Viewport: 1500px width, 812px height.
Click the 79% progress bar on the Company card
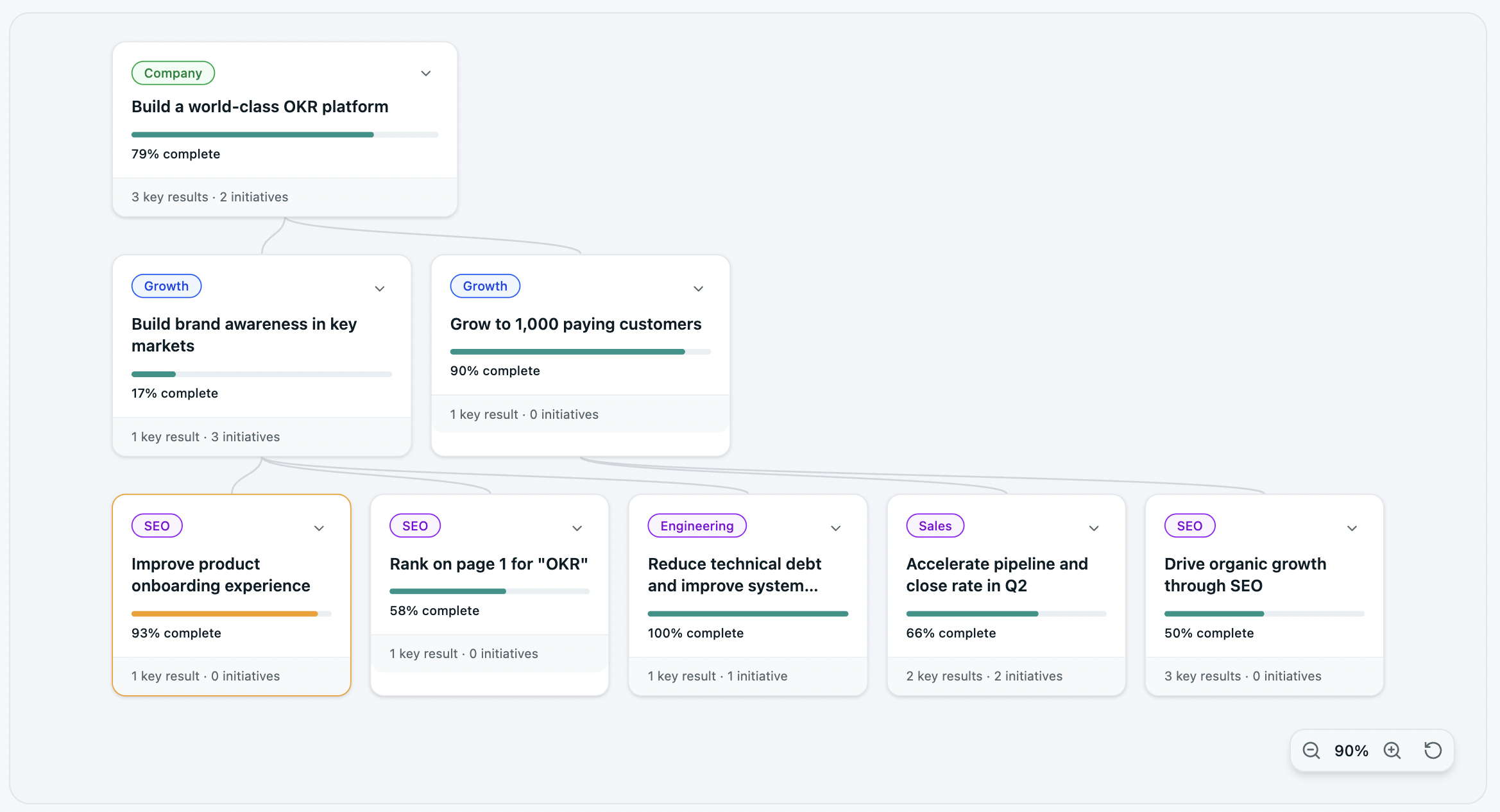tap(285, 135)
